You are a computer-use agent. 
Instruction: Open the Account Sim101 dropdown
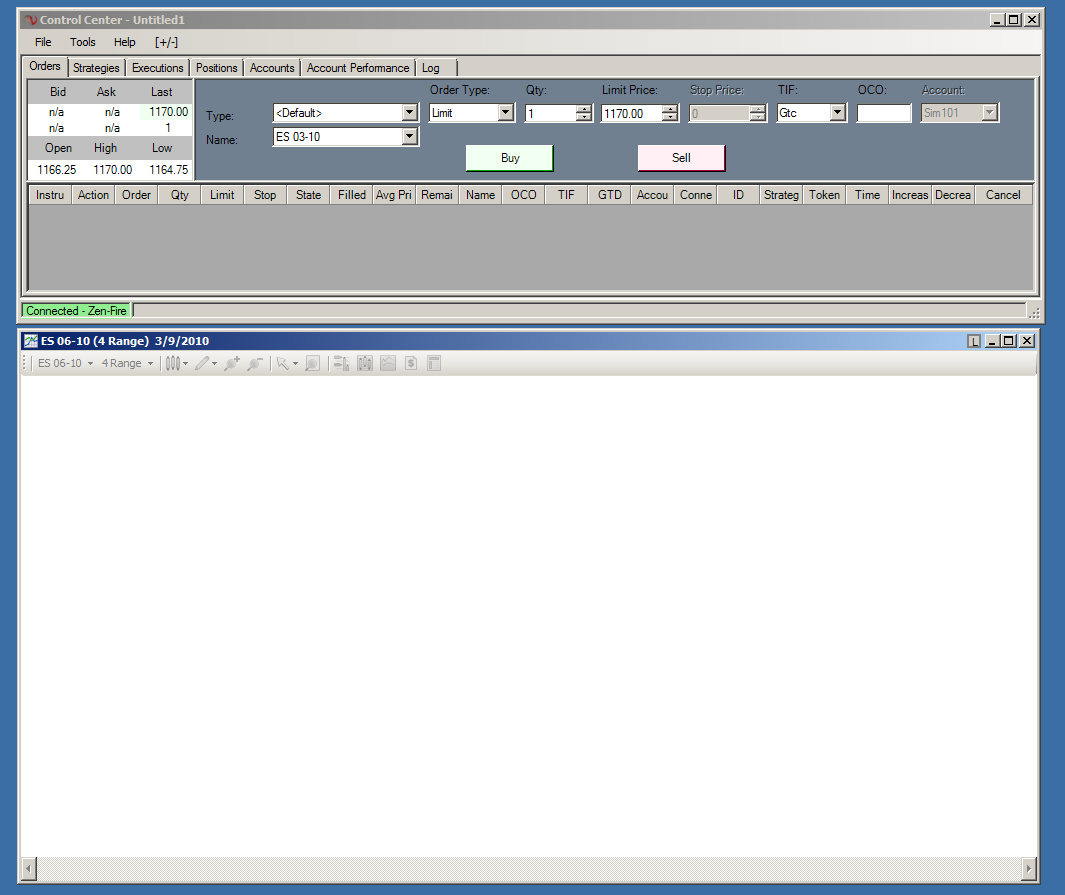990,113
